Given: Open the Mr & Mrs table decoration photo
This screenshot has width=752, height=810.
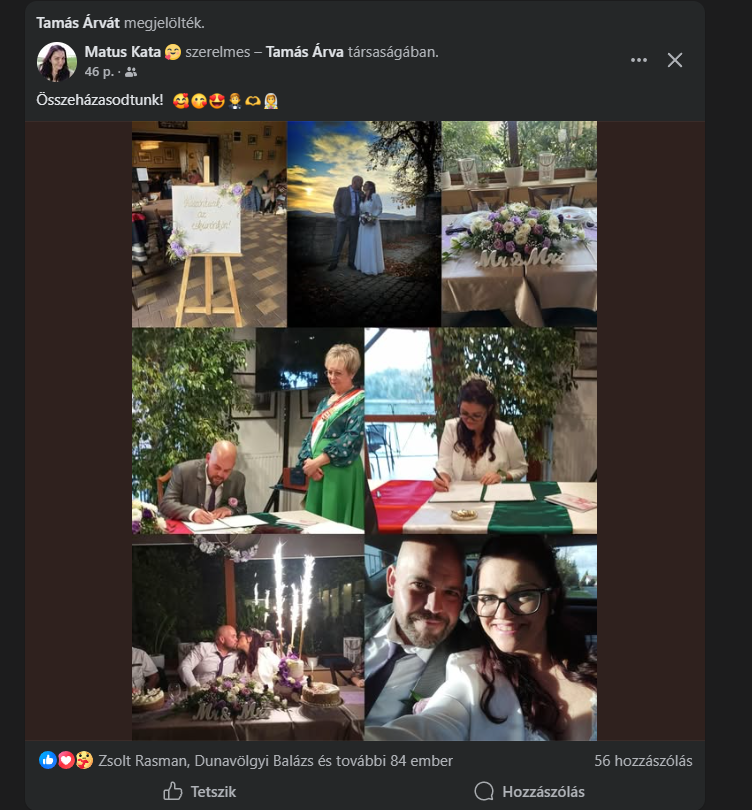Looking at the screenshot, I should pyautogui.click(x=519, y=224).
